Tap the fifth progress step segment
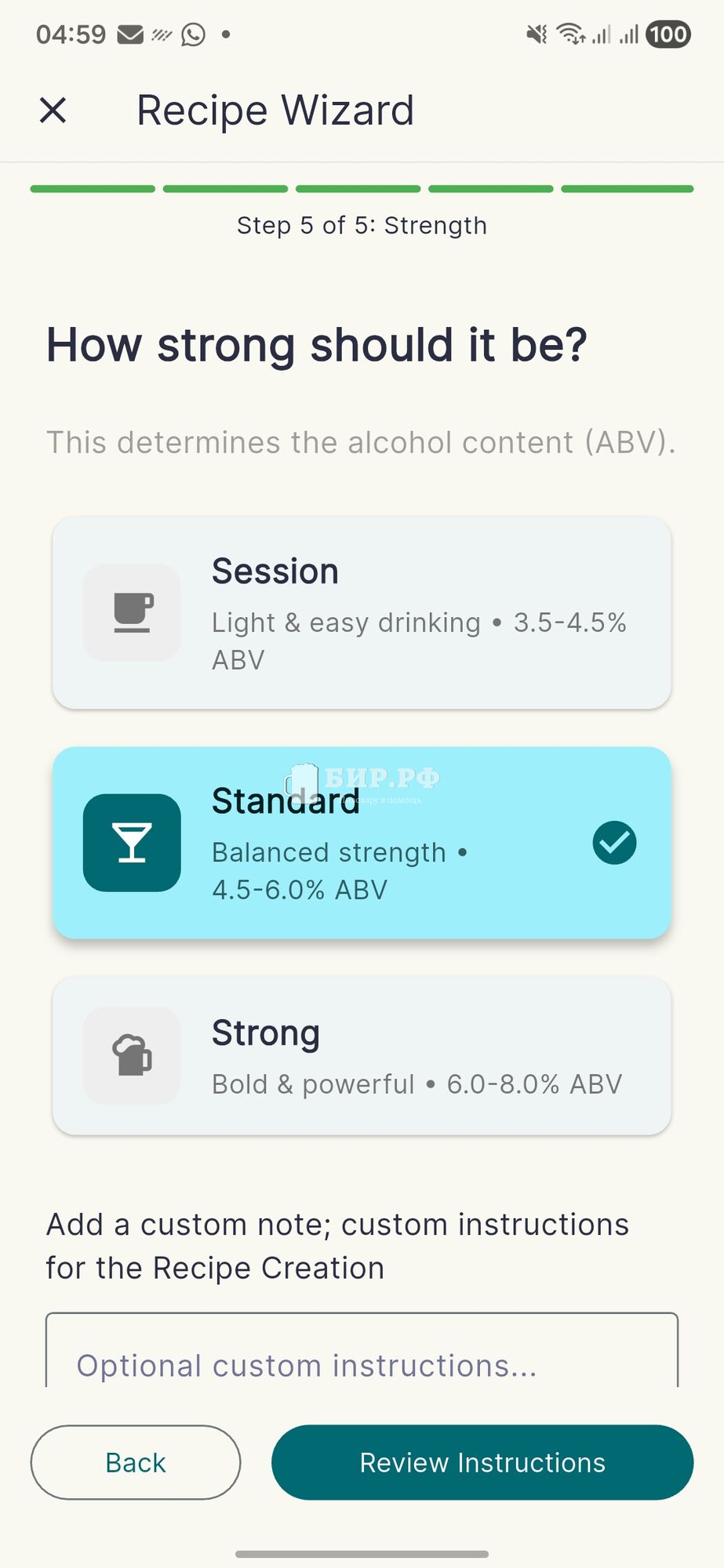 tap(628, 189)
